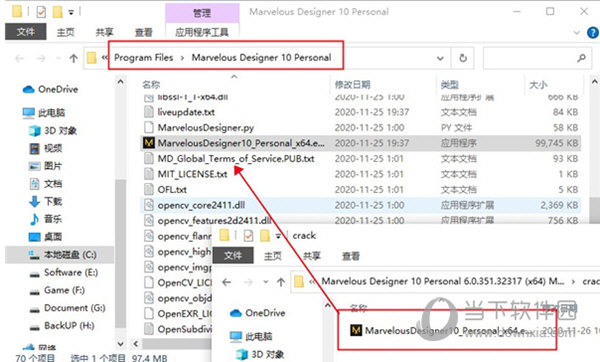Sort by the 大小 column header
This screenshot has width=600, height=362.
pos(538,85)
